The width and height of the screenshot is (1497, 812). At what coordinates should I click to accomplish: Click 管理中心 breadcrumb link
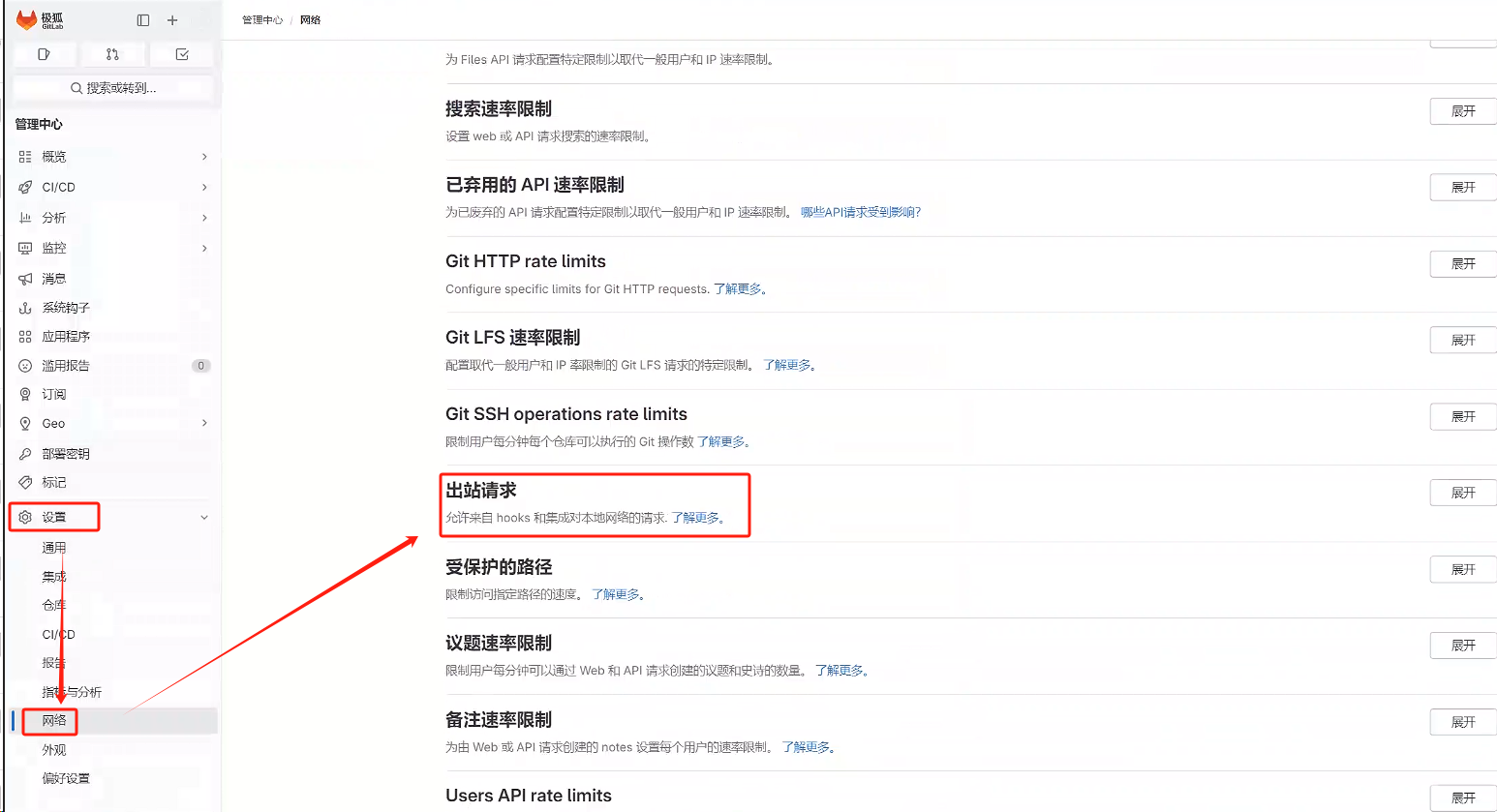coord(262,20)
